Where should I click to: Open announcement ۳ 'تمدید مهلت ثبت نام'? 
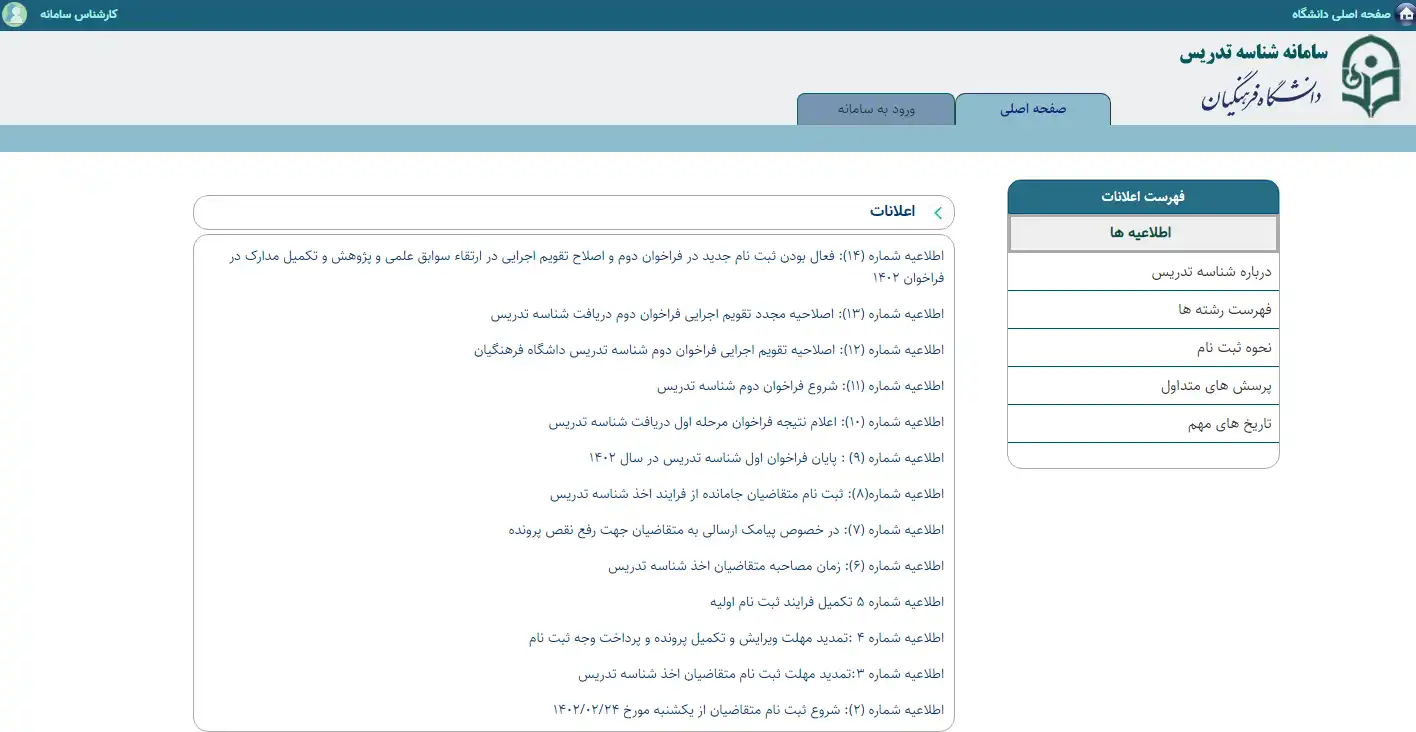point(761,674)
